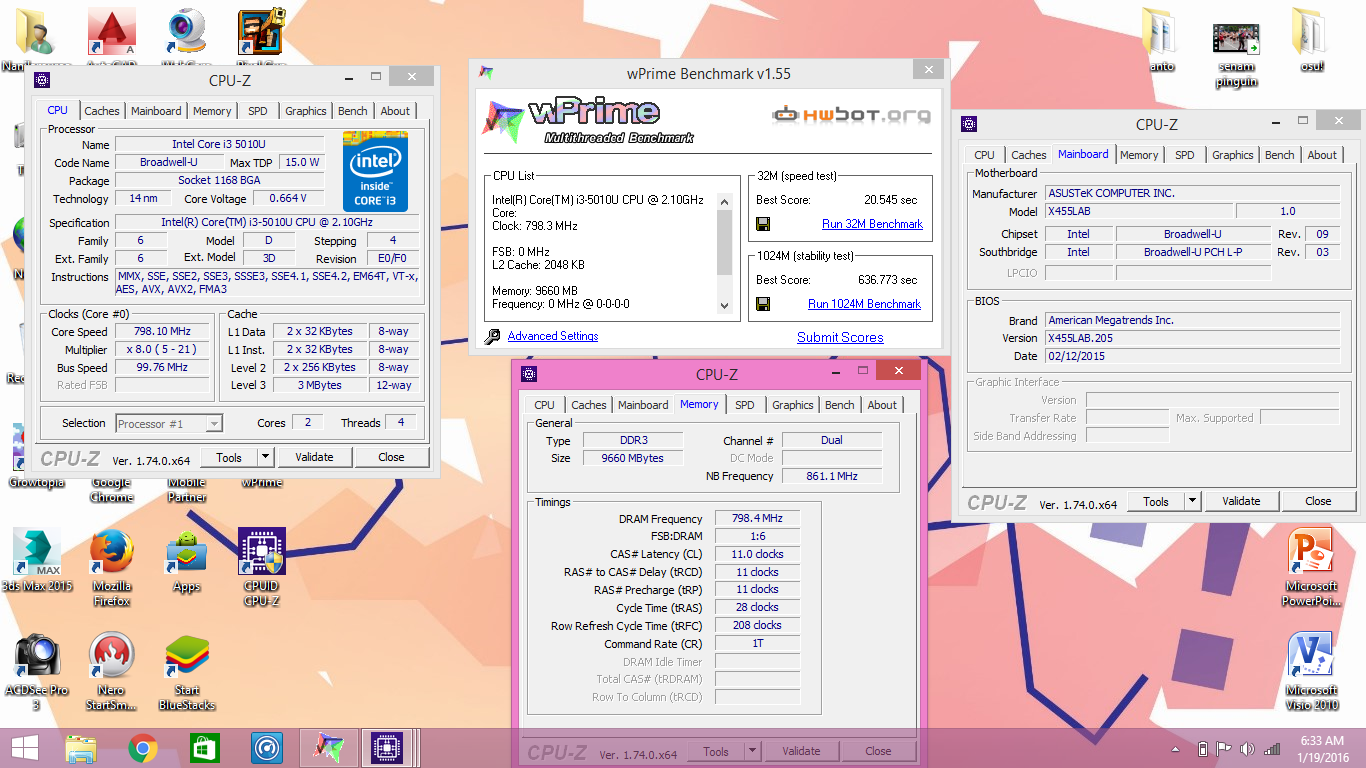Screen dimensions: 1366x768
Task: Open the 3ds Max 2015 desktop shortcut
Action: pyautogui.click(x=37, y=562)
